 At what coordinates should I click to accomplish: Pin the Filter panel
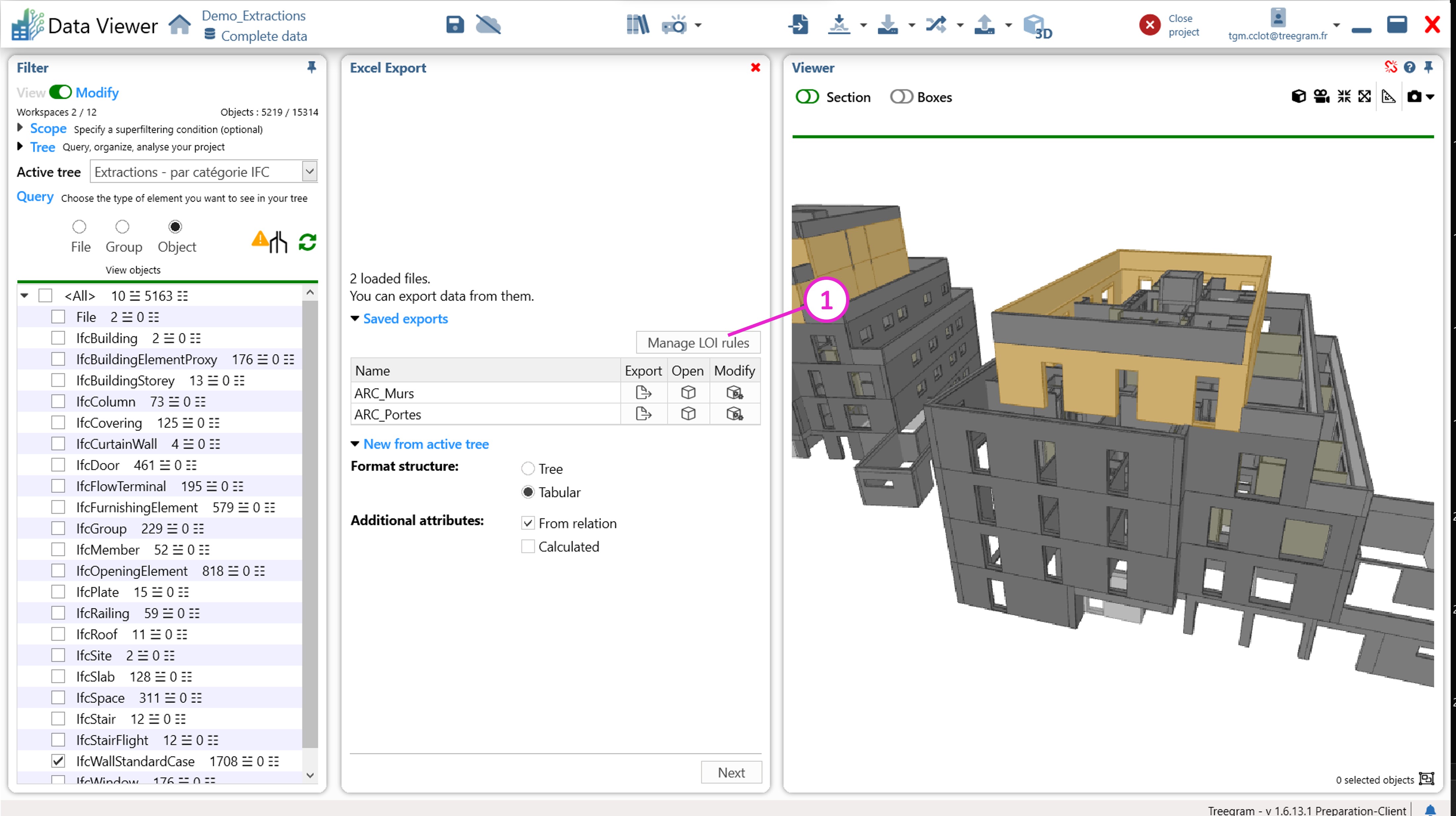(311, 67)
